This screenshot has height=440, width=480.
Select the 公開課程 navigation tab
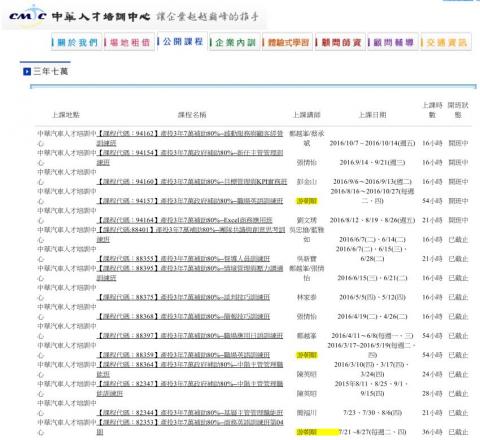[x=182, y=41]
